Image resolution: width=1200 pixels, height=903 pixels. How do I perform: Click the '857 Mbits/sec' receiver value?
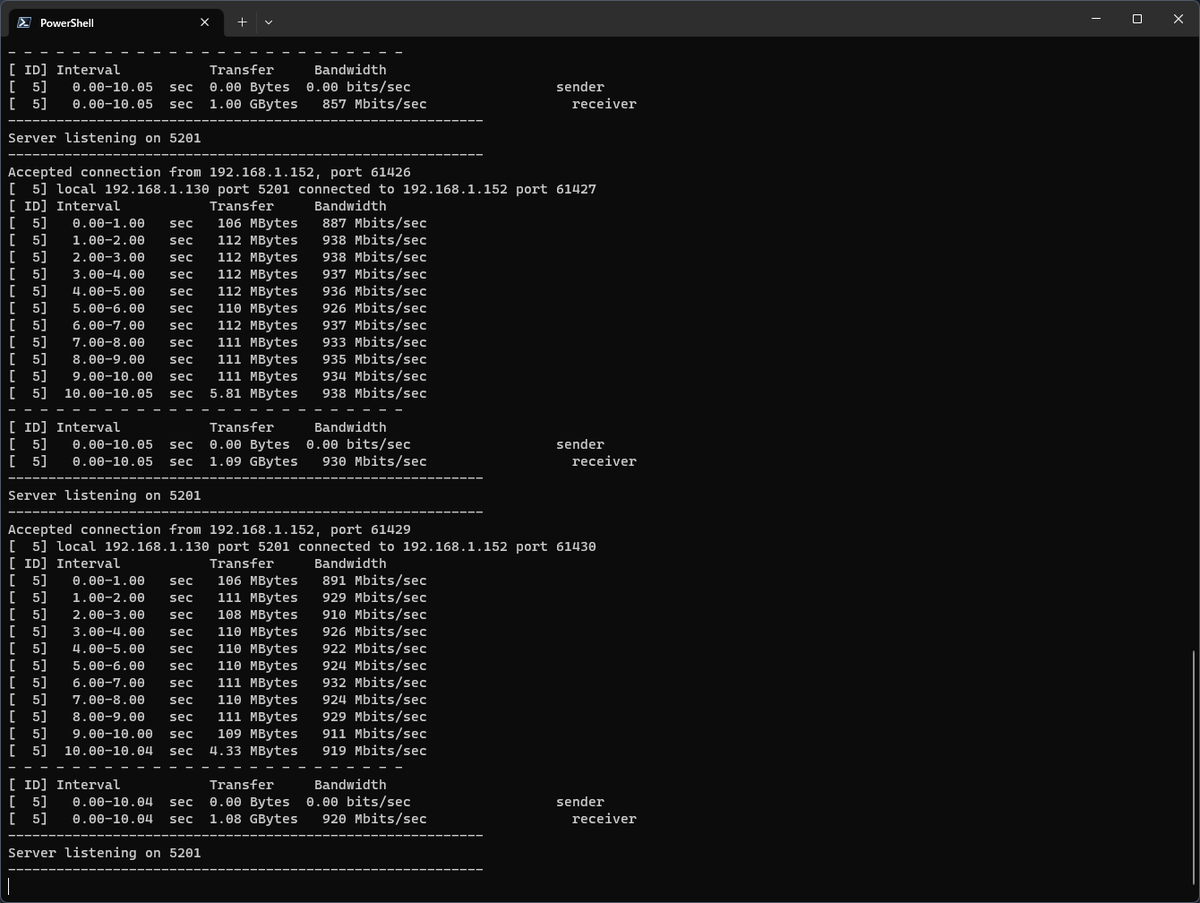click(374, 104)
